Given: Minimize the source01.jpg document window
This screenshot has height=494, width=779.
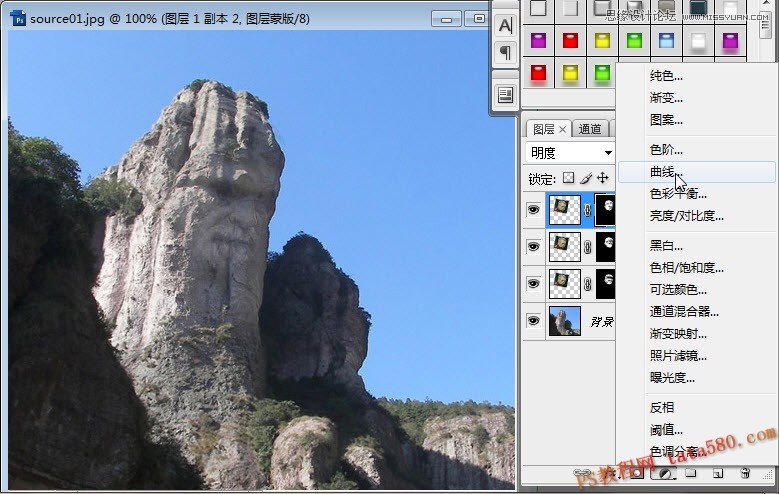Looking at the screenshot, I should tap(446, 19).
